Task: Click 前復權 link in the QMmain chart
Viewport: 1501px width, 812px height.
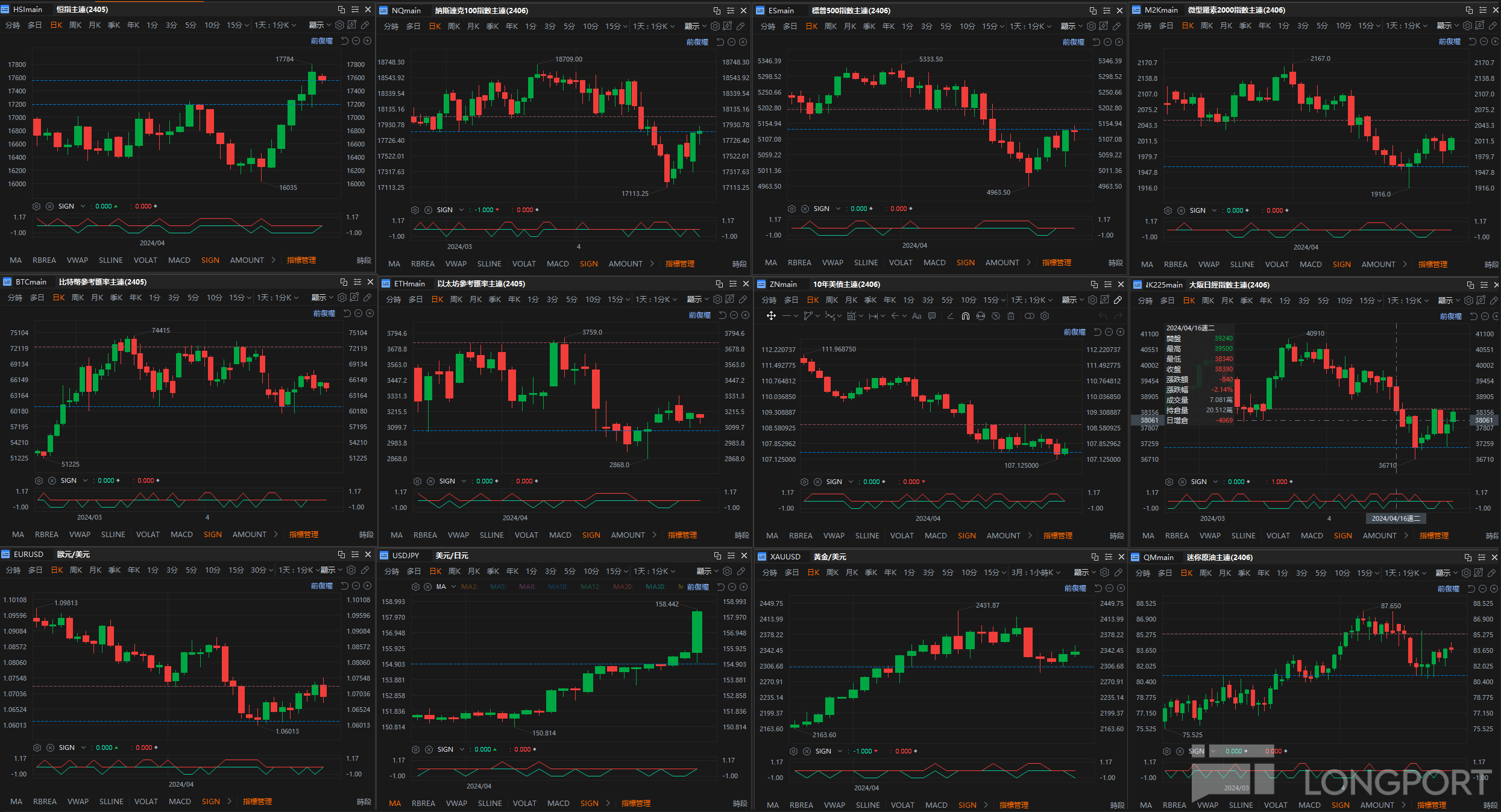Action: click(1449, 589)
